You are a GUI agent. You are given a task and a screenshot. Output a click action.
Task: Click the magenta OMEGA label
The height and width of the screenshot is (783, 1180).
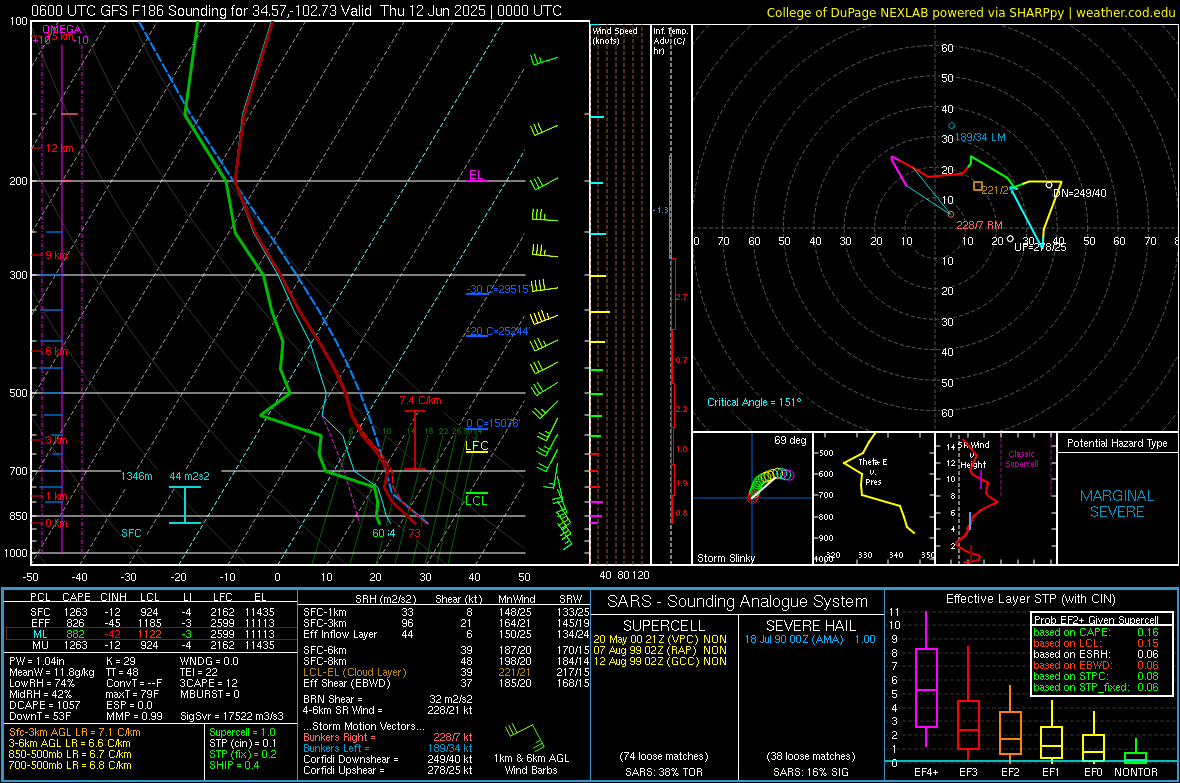tap(62, 29)
